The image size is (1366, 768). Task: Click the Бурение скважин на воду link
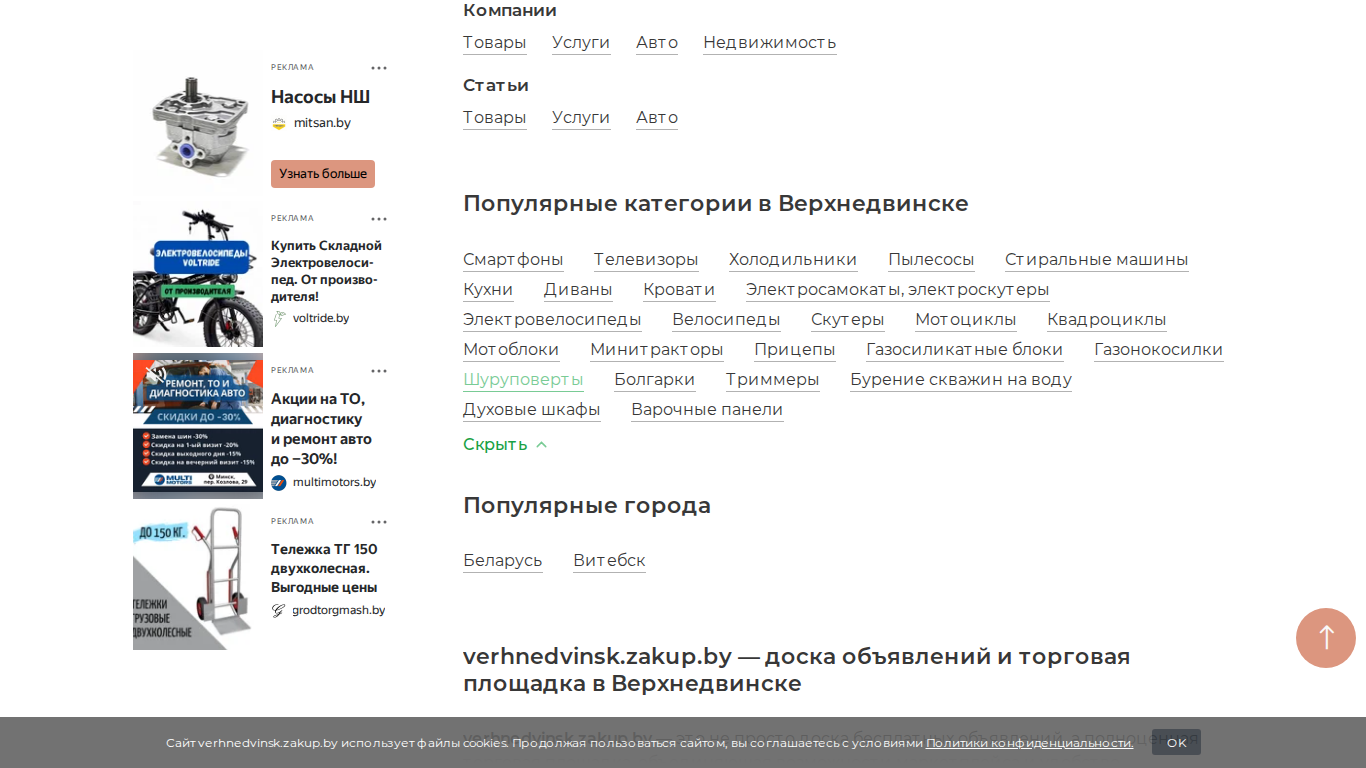point(961,380)
